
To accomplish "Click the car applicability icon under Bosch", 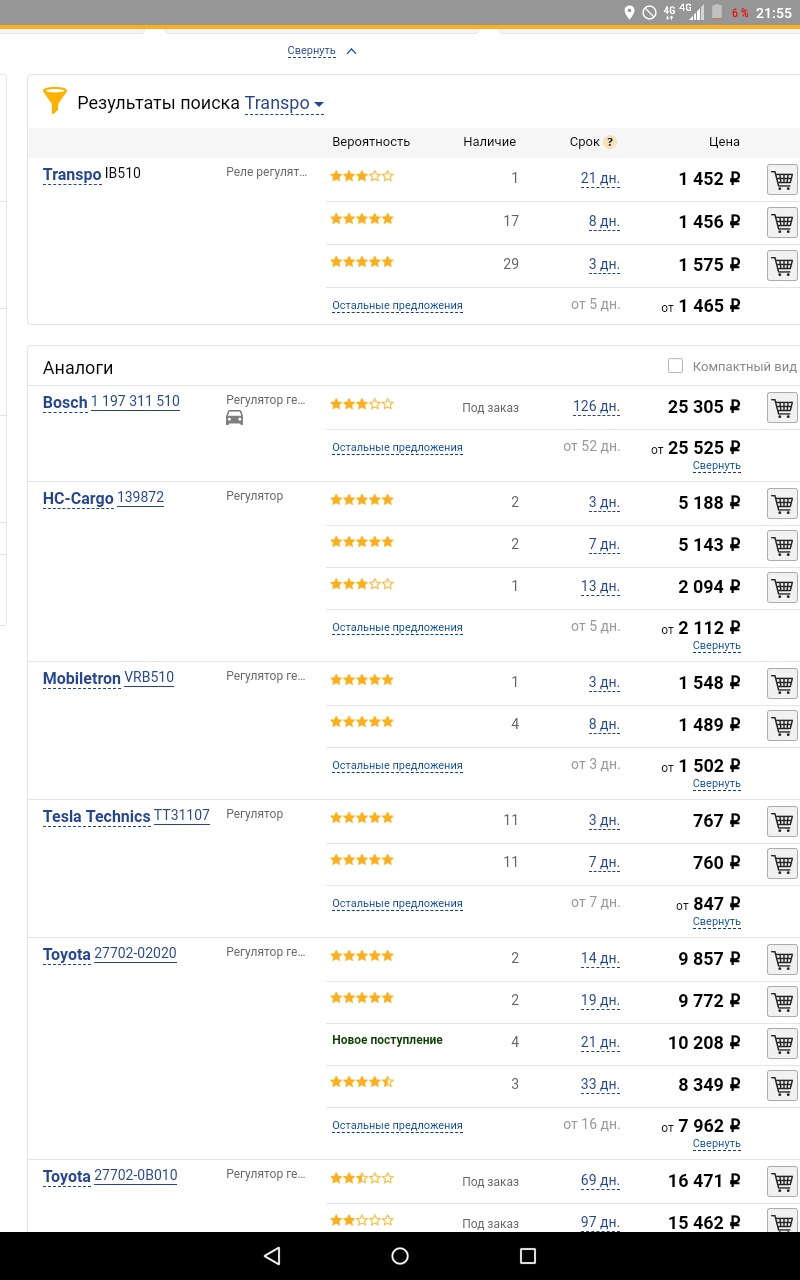I will click(x=235, y=418).
